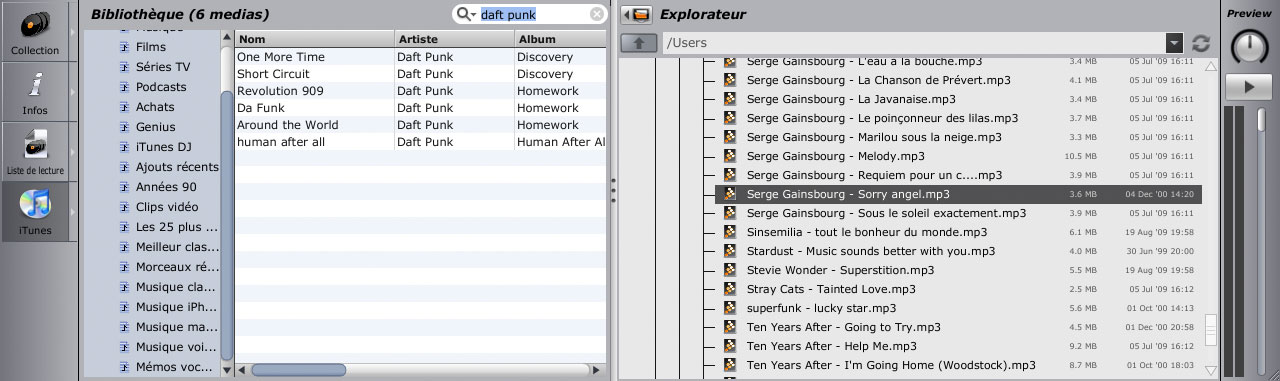Go up one folder level in Explorateur

click(x=638, y=43)
